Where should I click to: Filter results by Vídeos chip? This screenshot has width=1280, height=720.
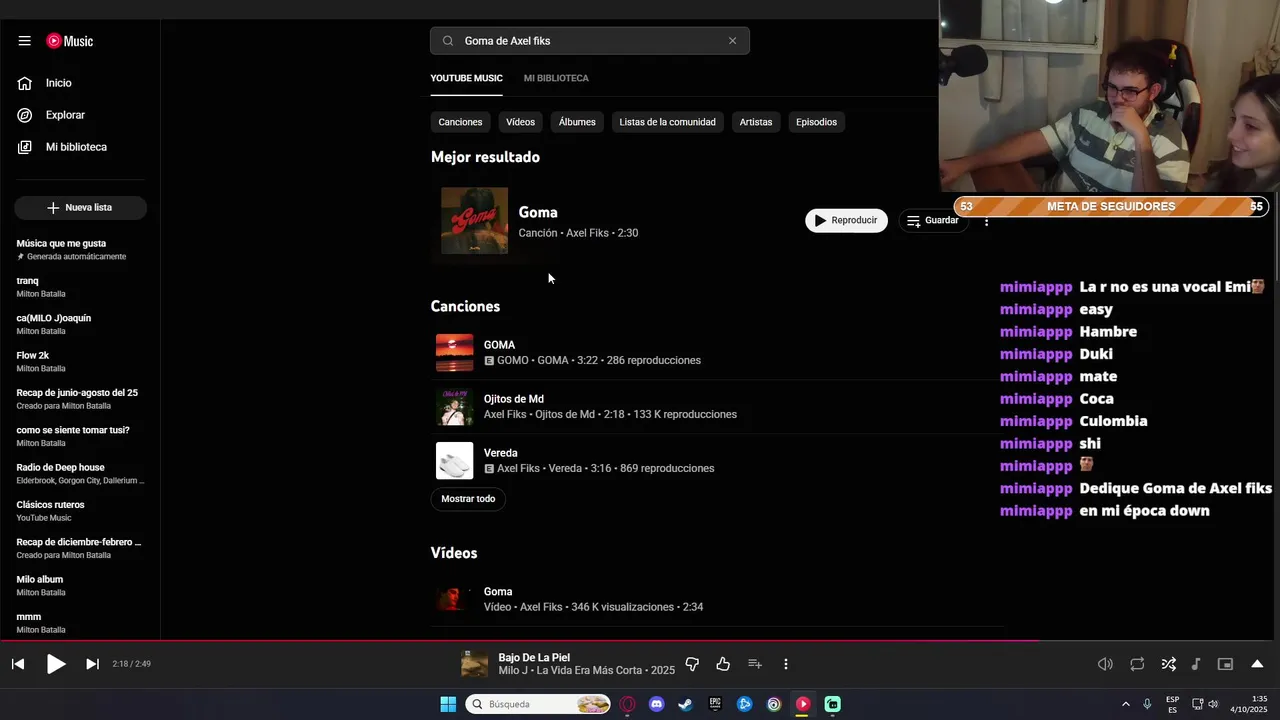pyautogui.click(x=520, y=122)
